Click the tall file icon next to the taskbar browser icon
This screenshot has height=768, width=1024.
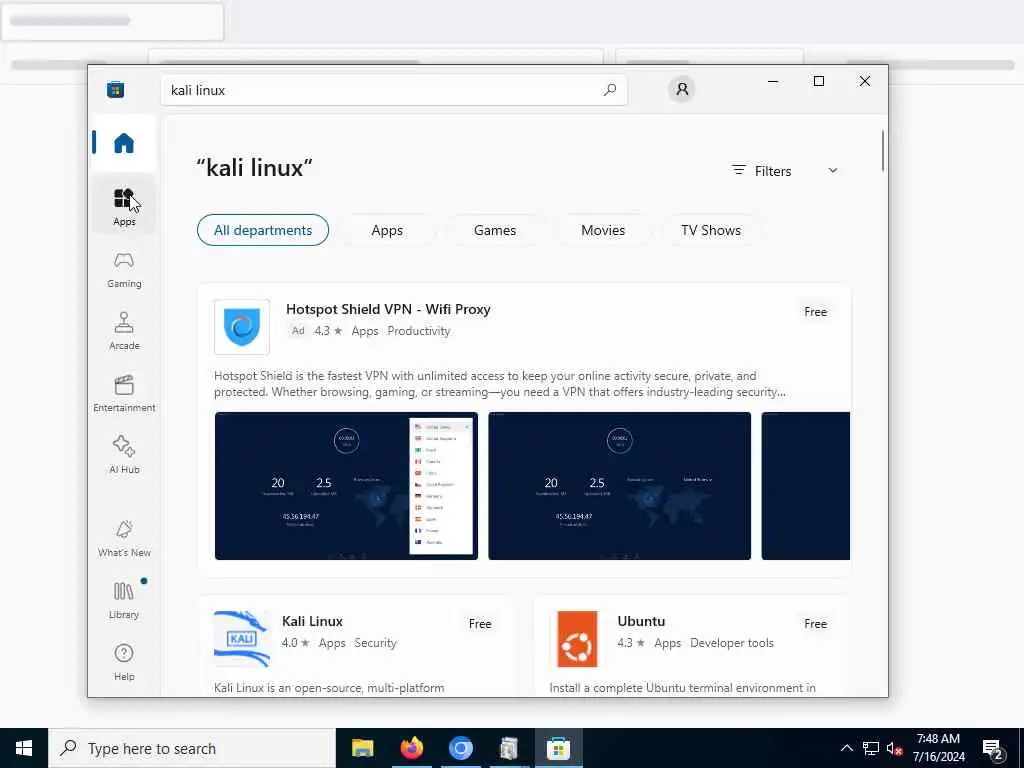click(x=509, y=748)
